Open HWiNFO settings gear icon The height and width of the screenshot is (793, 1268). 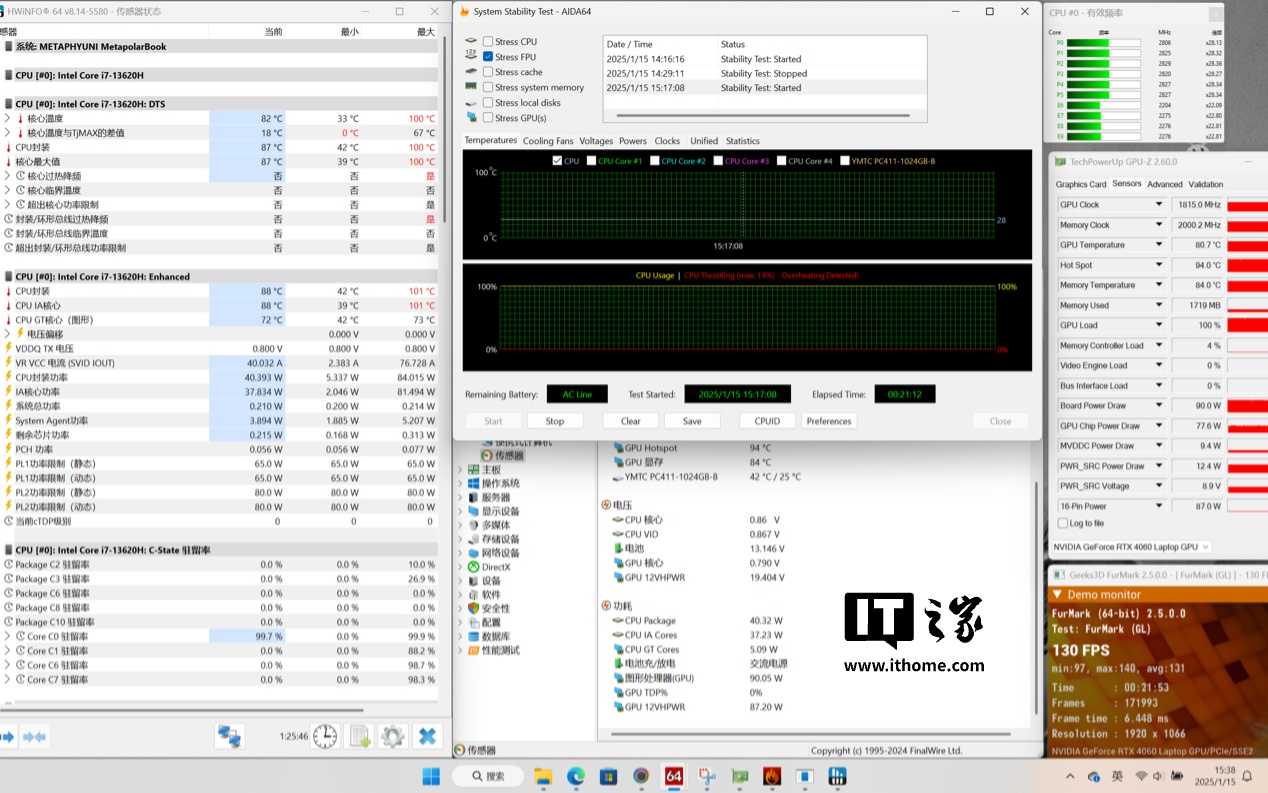click(x=392, y=737)
